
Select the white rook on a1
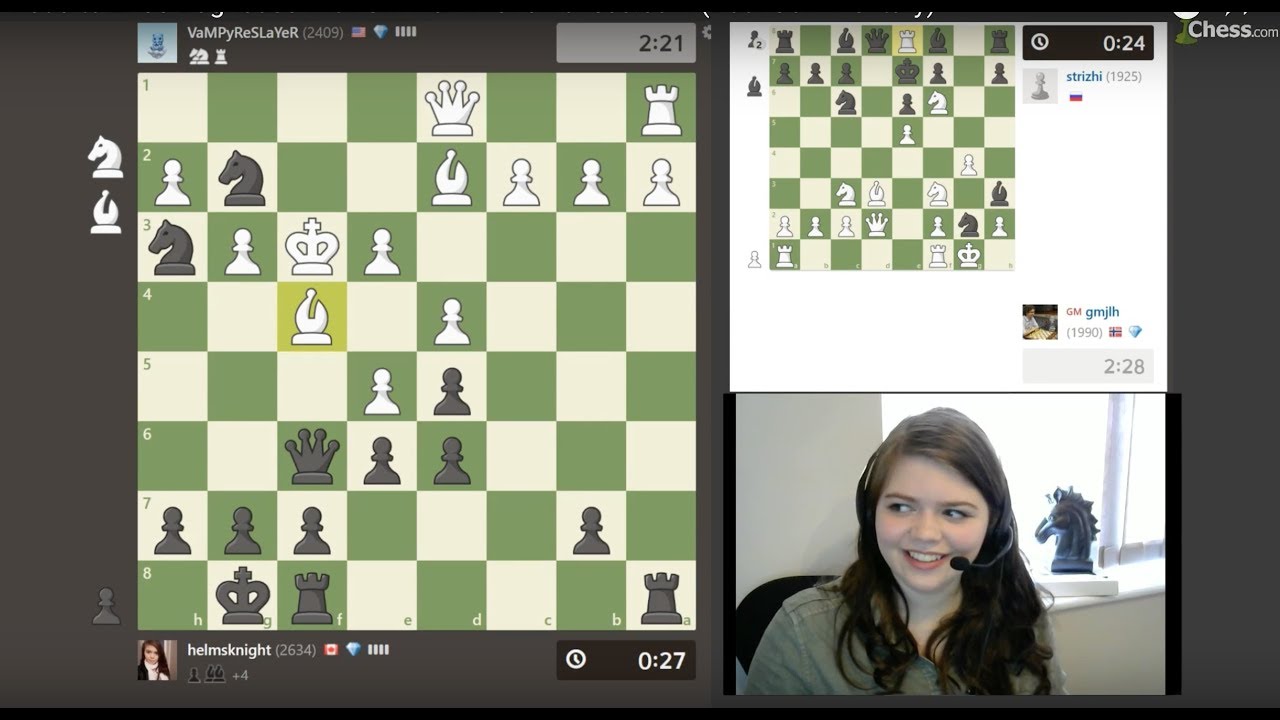coord(661,108)
